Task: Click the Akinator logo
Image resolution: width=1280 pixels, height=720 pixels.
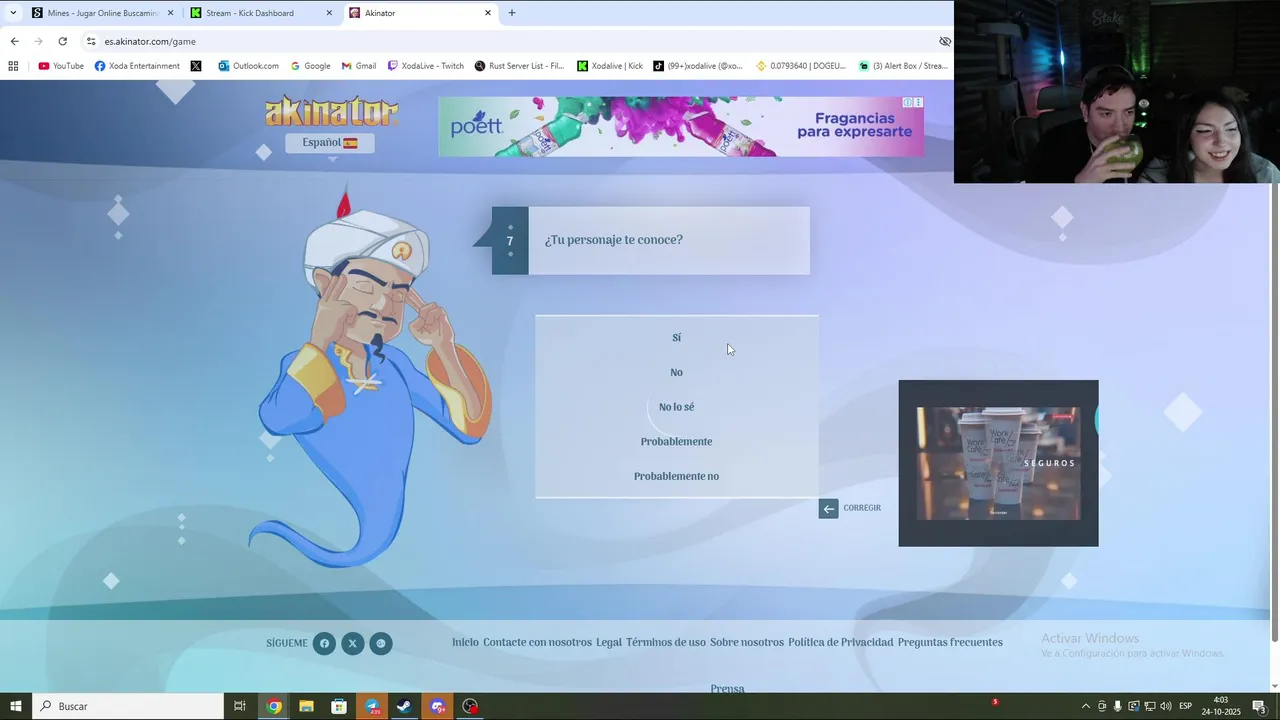Action: [x=331, y=111]
